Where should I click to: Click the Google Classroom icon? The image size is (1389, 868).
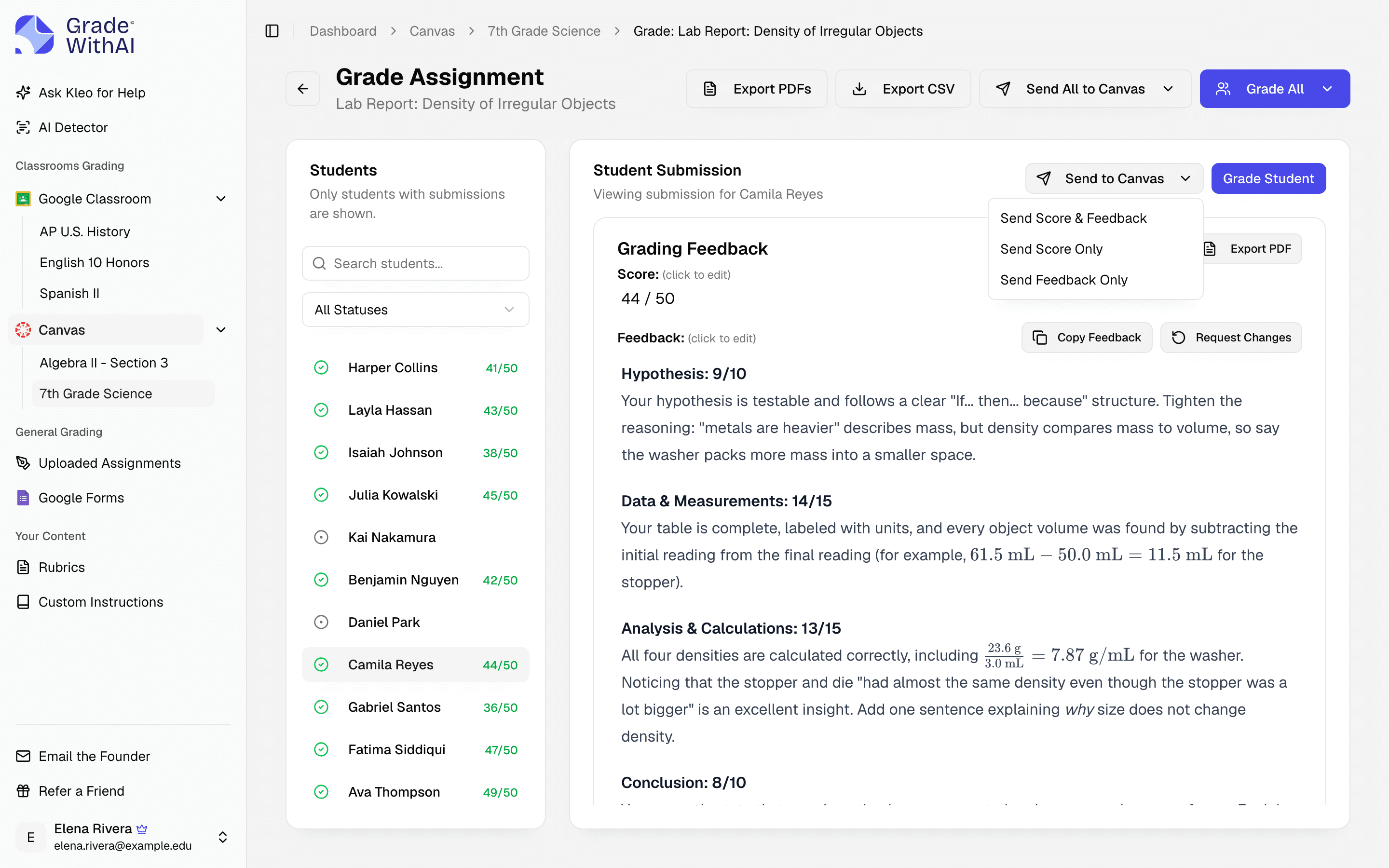point(23,199)
